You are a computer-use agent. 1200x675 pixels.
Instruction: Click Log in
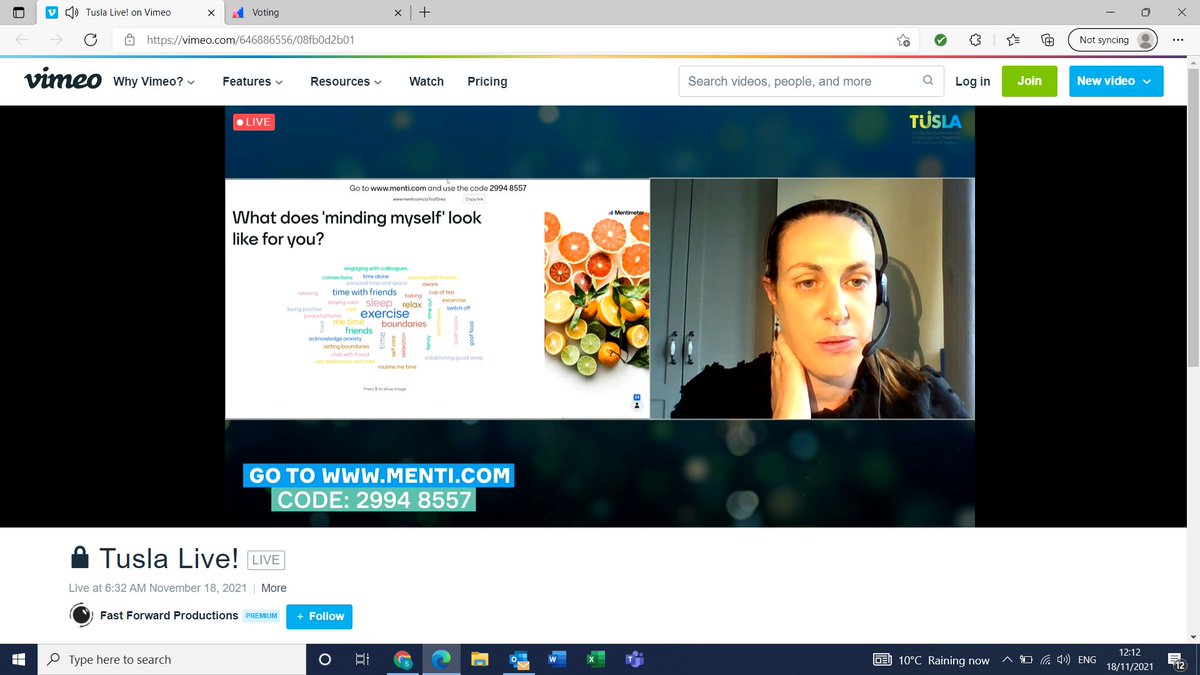pos(973,81)
